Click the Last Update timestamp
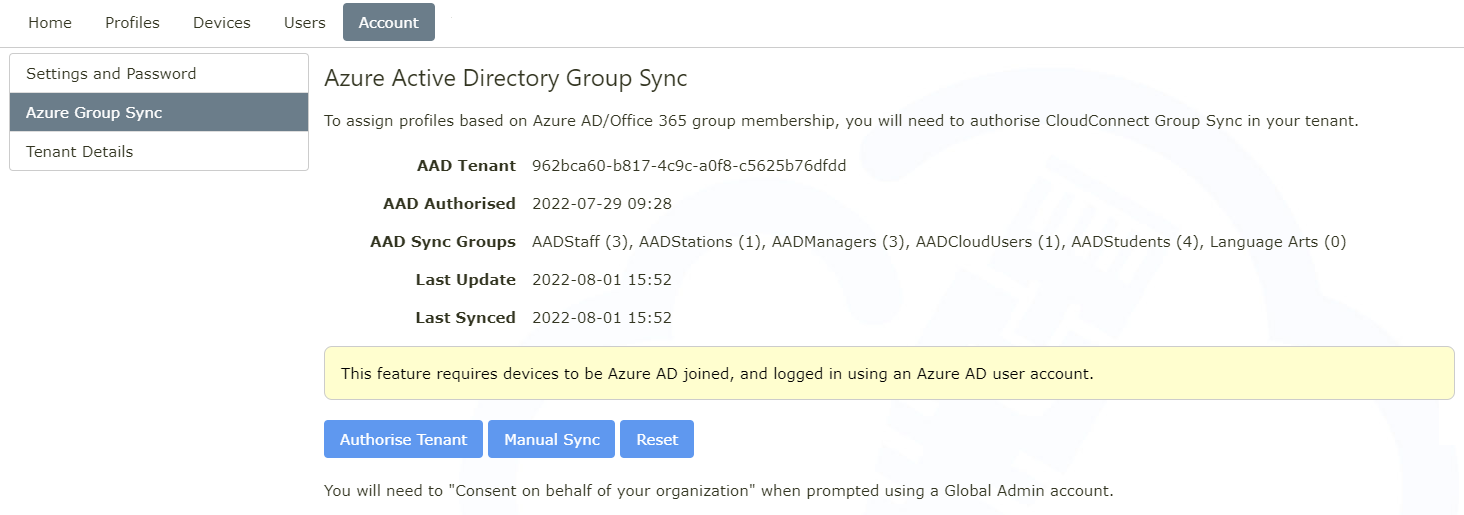Image resolution: width=1464 pixels, height=515 pixels. pyautogui.click(x=602, y=280)
